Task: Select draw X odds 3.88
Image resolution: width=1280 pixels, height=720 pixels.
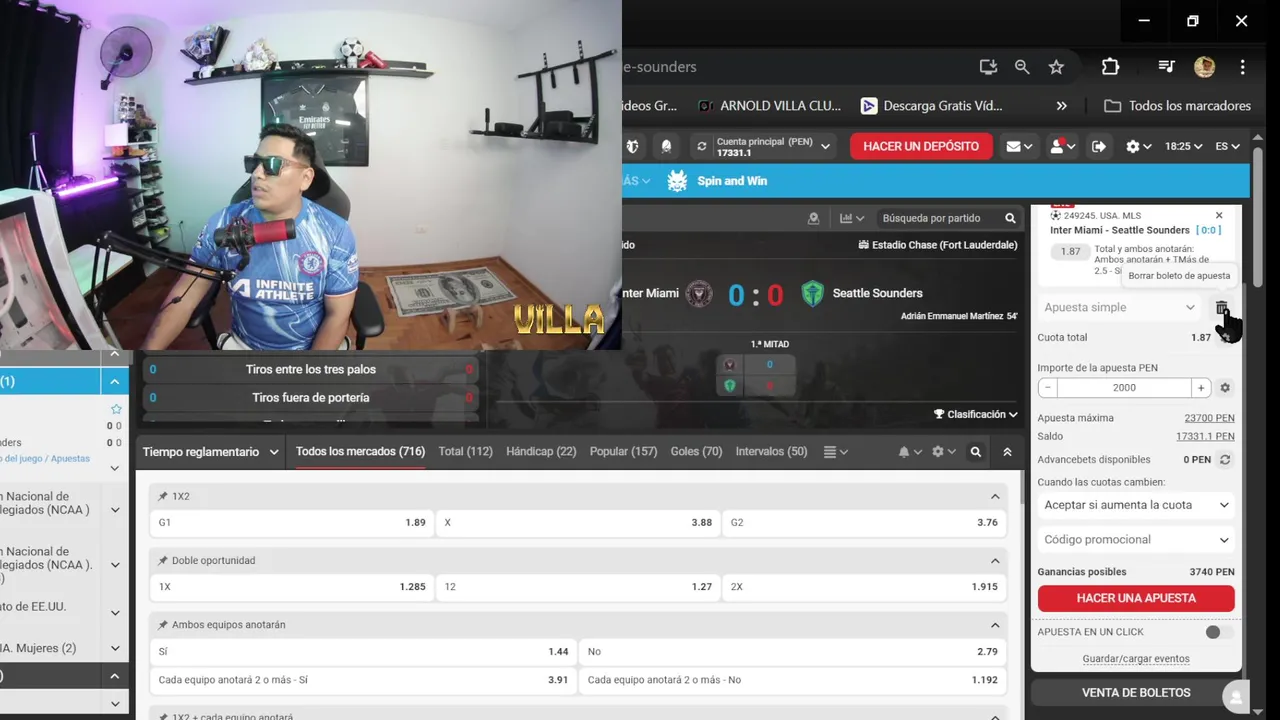Action: pyautogui.click(x=578, y=522)
